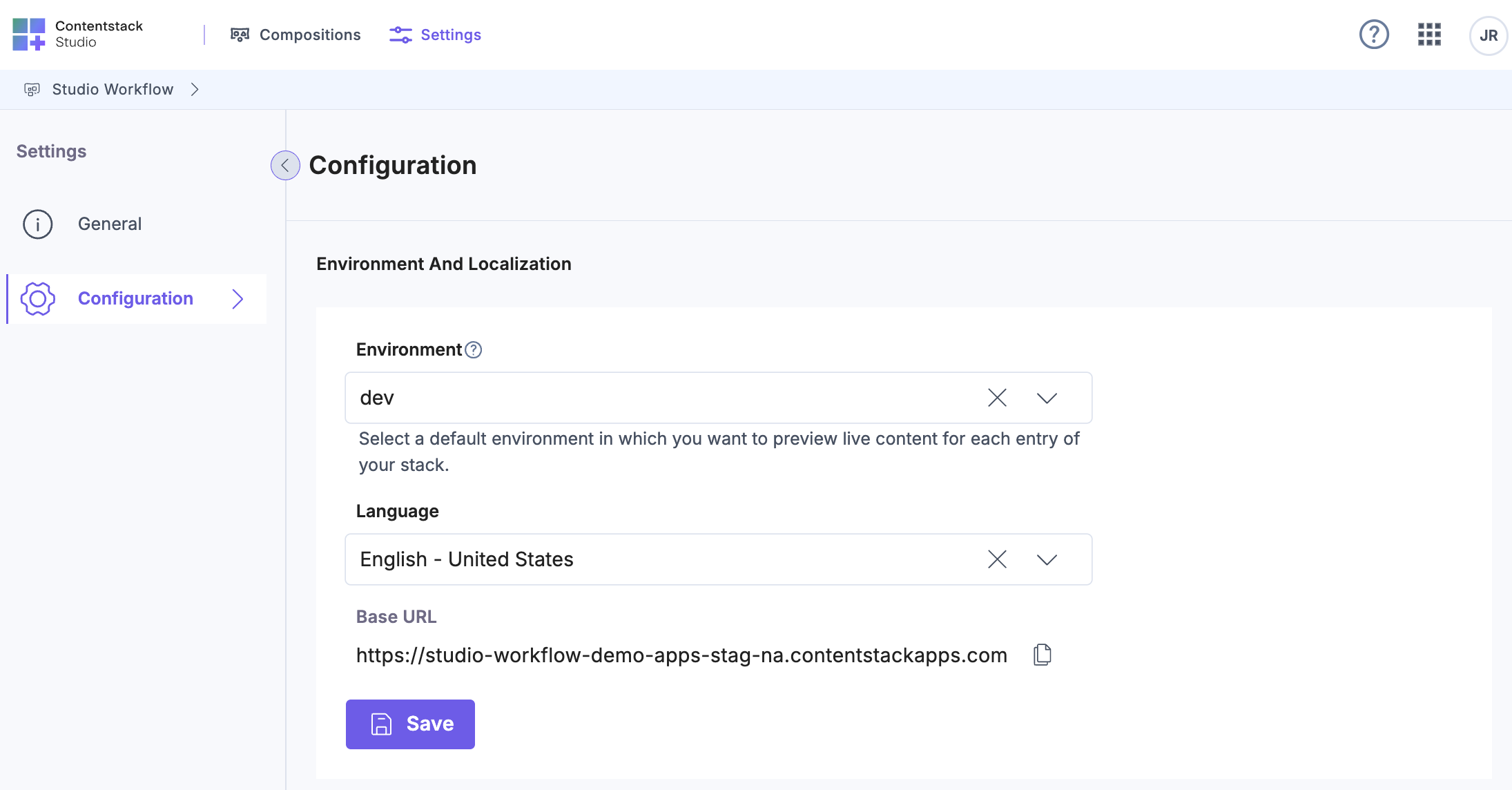Image resolution: width=1512 pixels, height=790 pixels.
Task: Save the configuration changes
Action: (x=409, y=724)
